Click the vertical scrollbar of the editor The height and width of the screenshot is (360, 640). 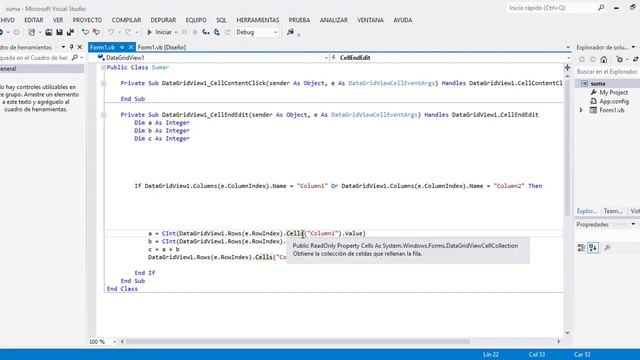567,147
